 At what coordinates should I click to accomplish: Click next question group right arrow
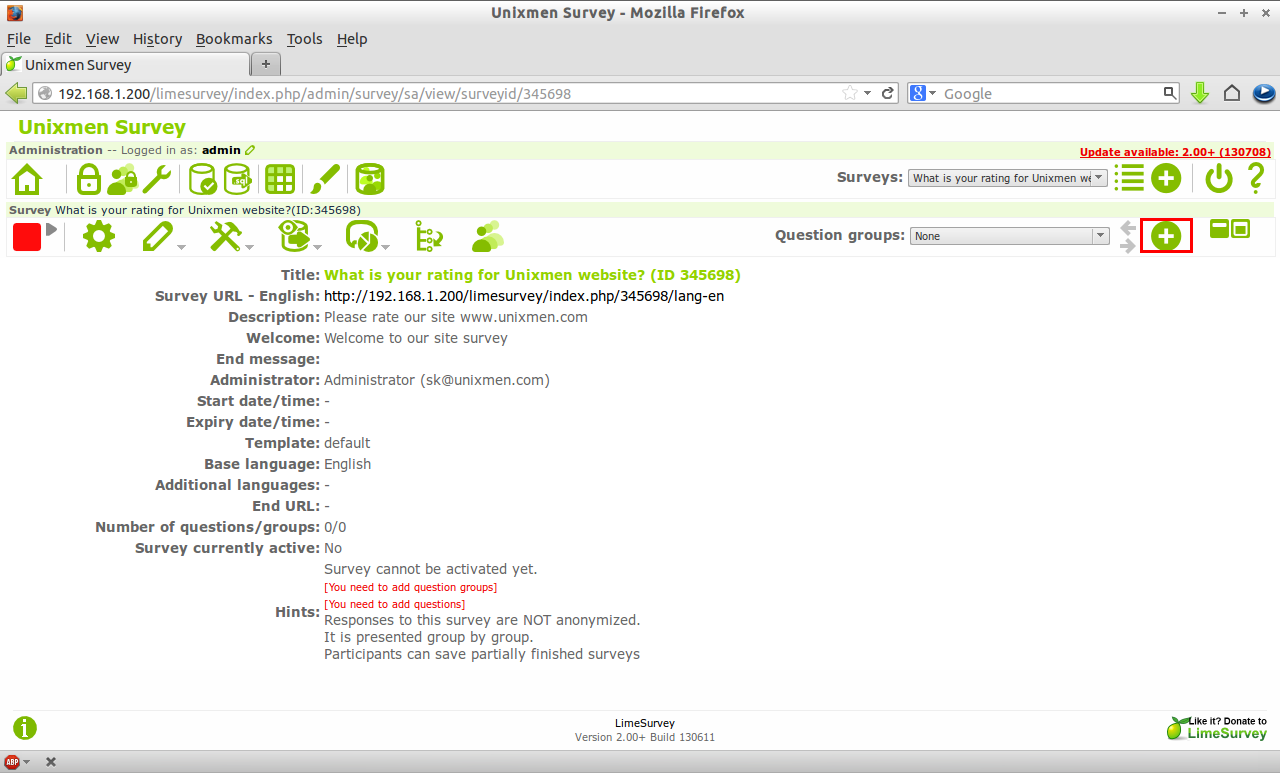point(1128,246)
